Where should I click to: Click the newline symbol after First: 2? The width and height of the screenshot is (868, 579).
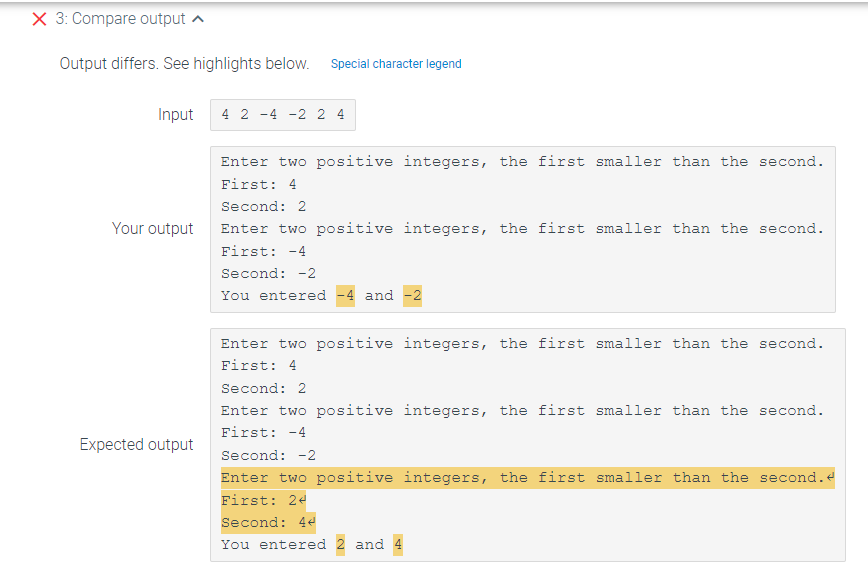[x=303, y=500]
